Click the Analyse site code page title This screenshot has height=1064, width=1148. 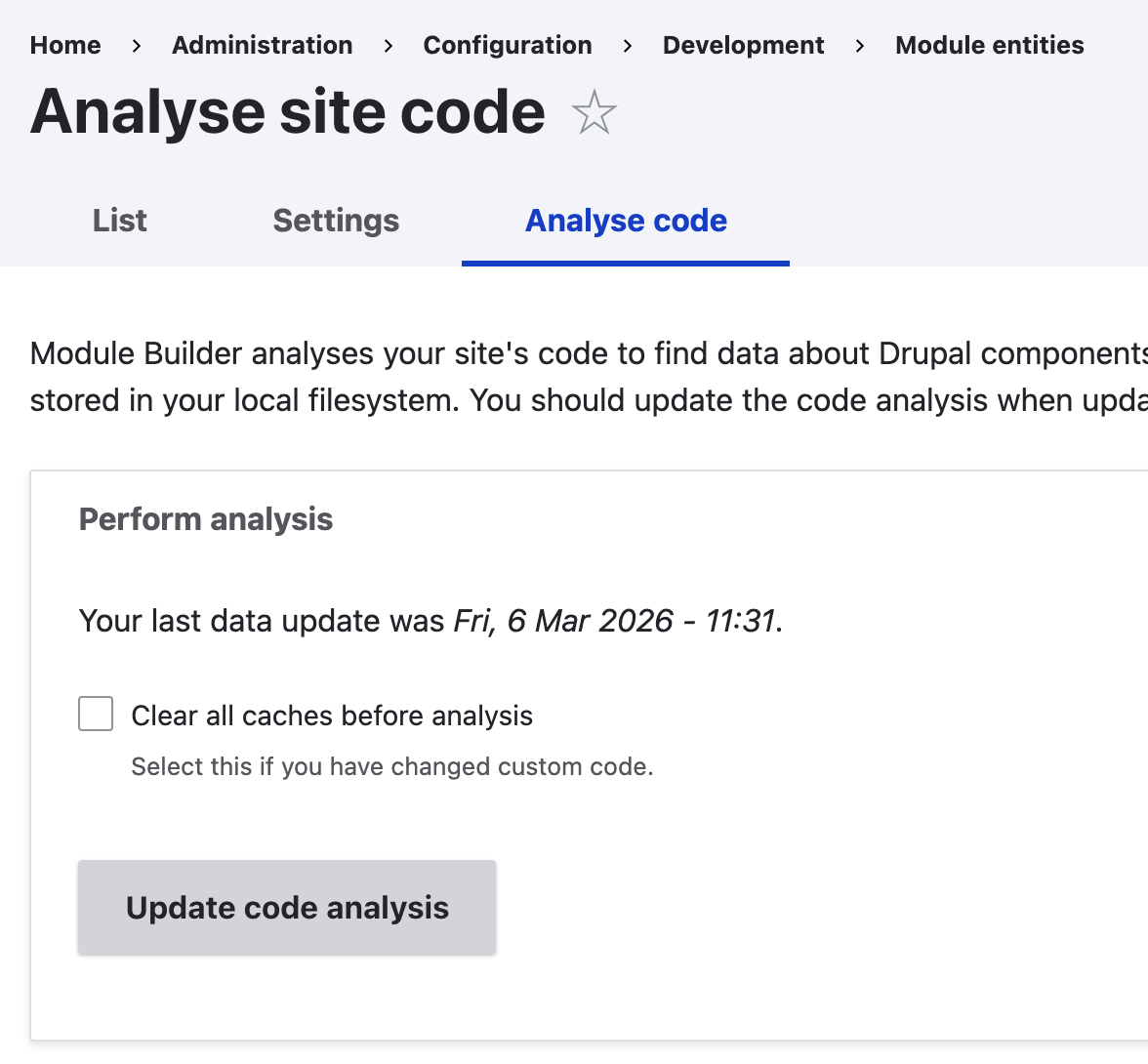coord(288,111)
